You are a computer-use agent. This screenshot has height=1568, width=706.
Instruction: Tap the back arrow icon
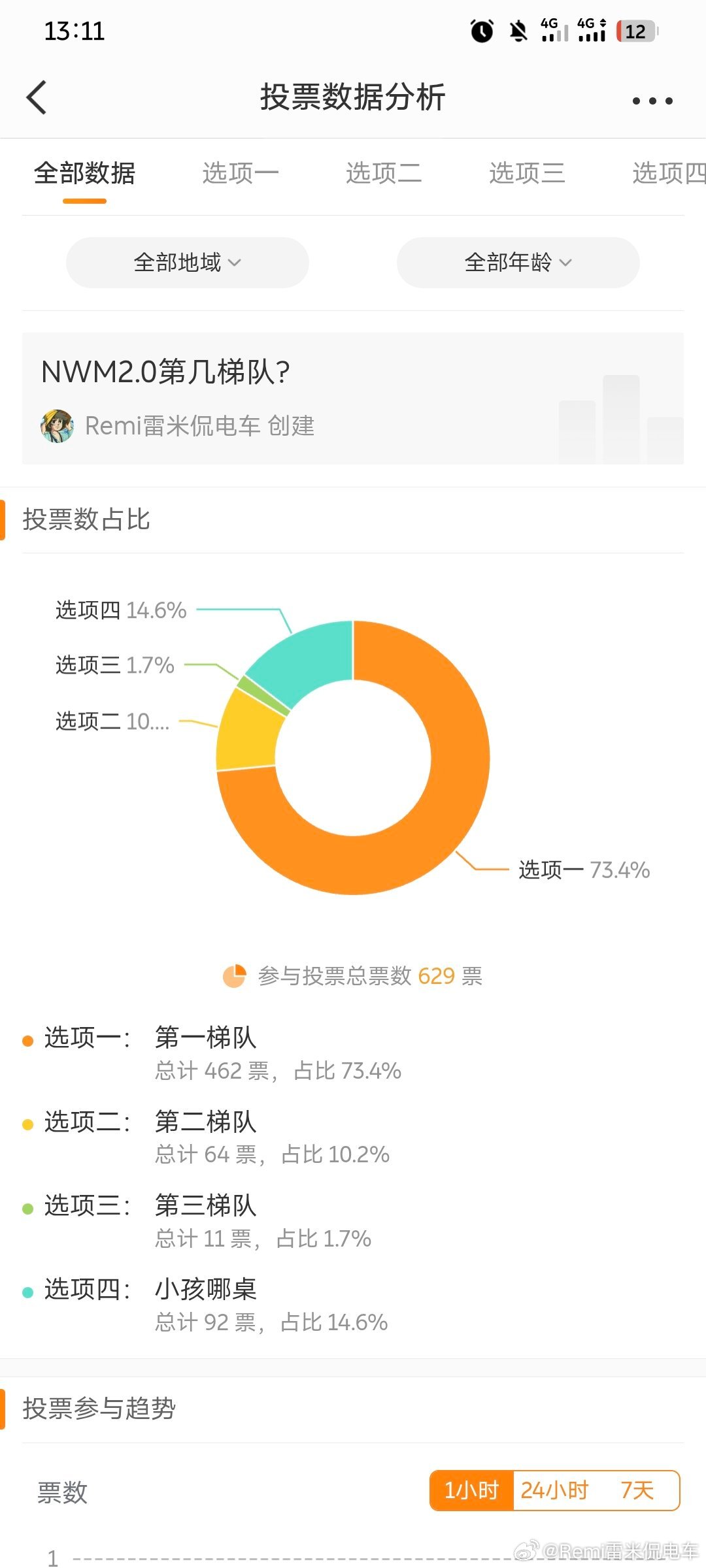[x=37, y=97]
